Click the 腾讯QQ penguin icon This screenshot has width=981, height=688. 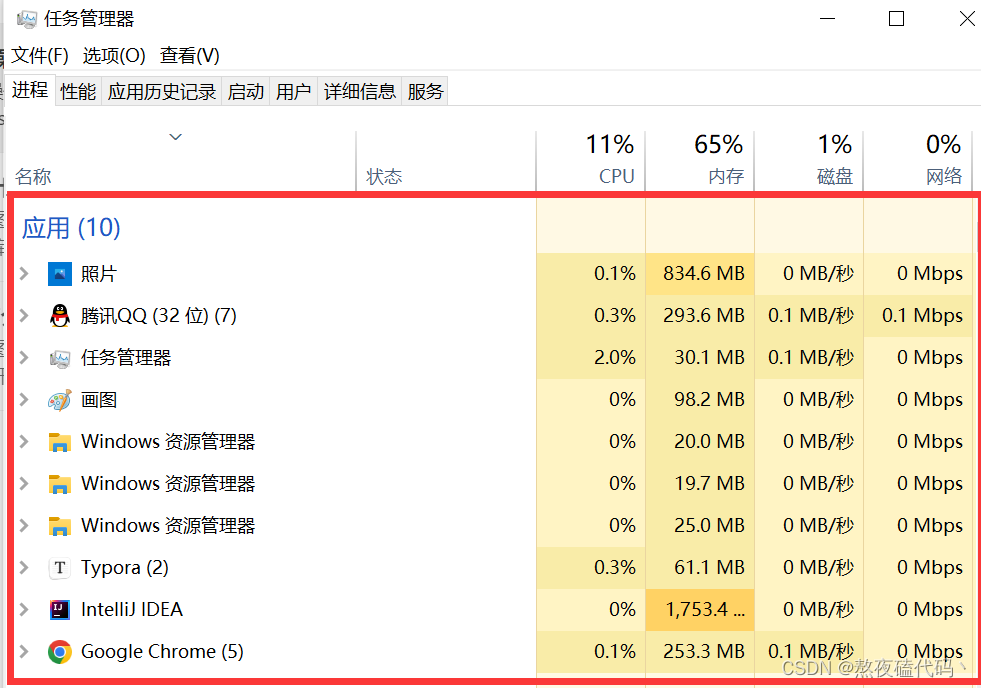(x=59, y=316)
